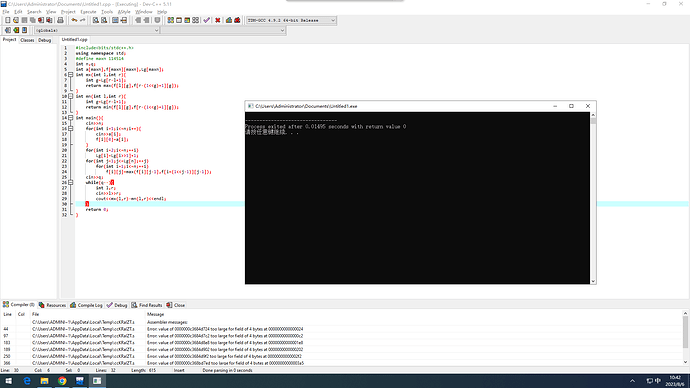Click down arrow of console window scrollbar

click(x=593, y=281)
